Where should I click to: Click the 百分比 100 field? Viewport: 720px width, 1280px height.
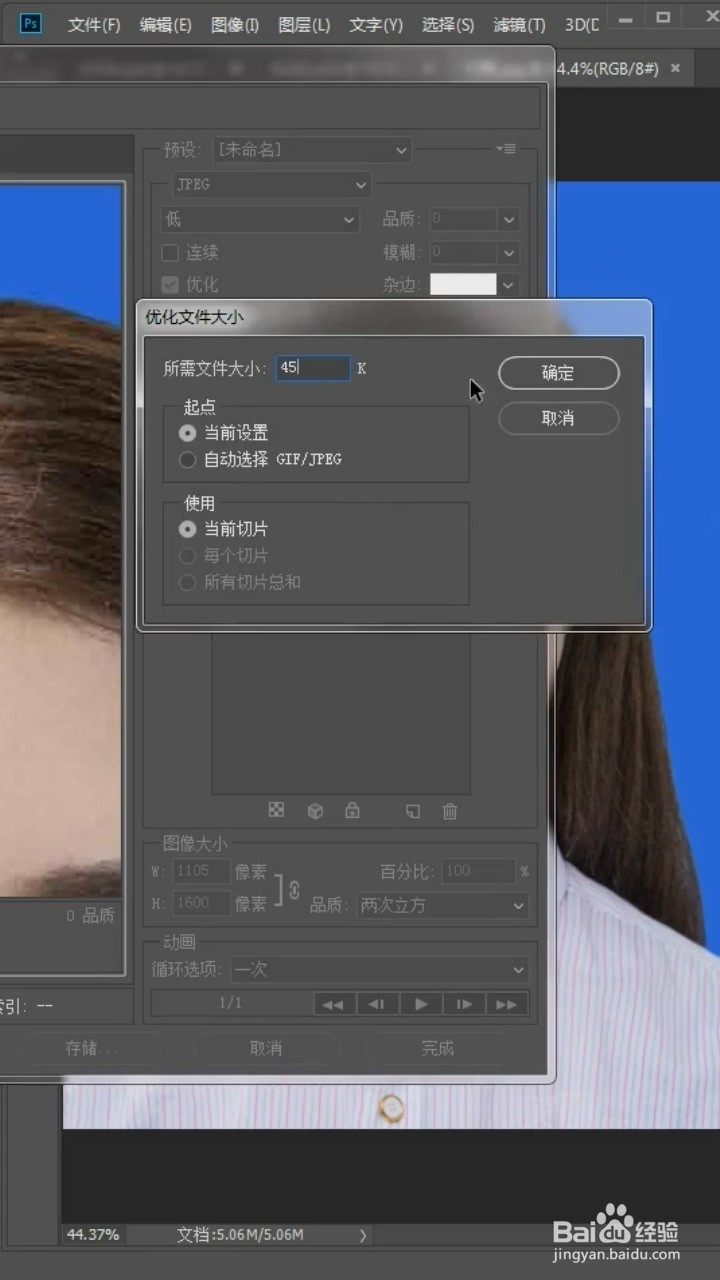[478, 871]
